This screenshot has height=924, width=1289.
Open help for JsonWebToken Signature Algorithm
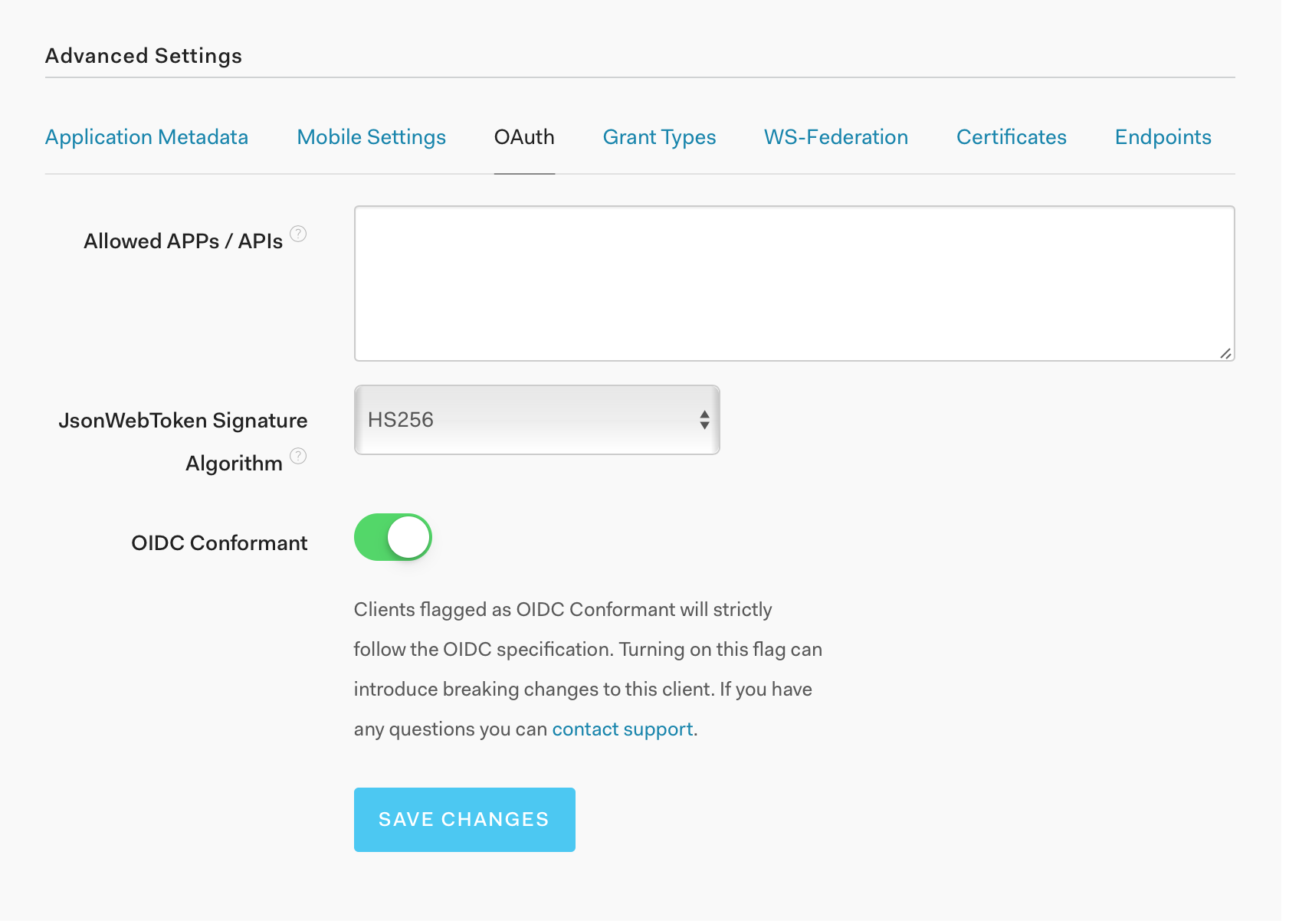(x=298, y=455)
